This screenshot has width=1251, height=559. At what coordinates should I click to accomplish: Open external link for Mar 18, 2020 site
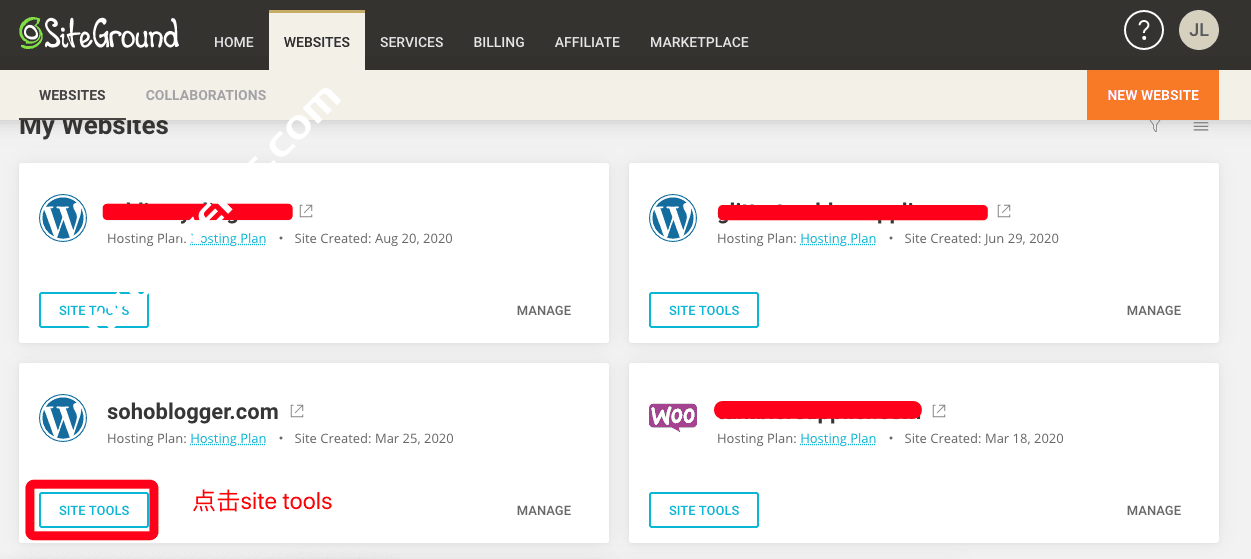pos(938,411)
